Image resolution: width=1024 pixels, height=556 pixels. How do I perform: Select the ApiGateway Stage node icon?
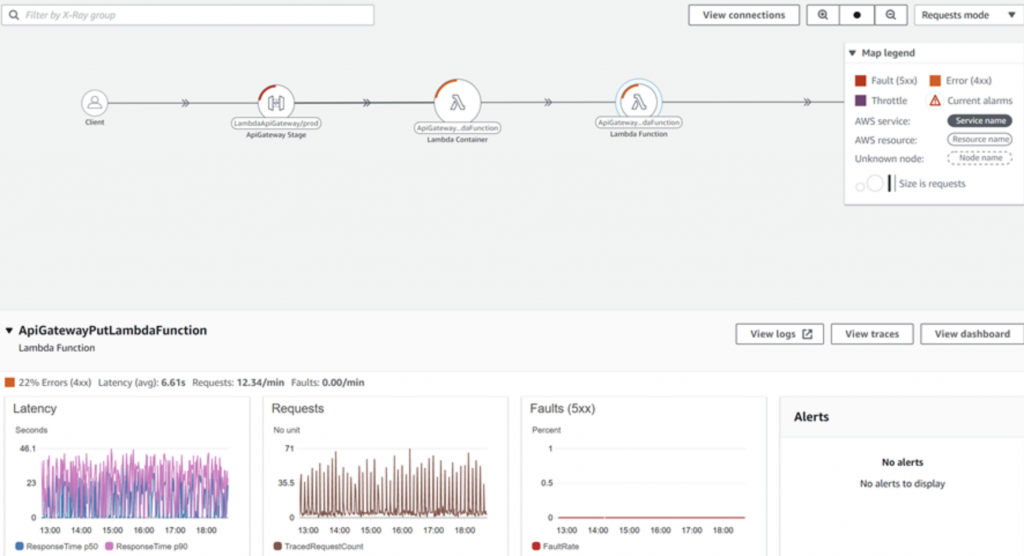276,102
